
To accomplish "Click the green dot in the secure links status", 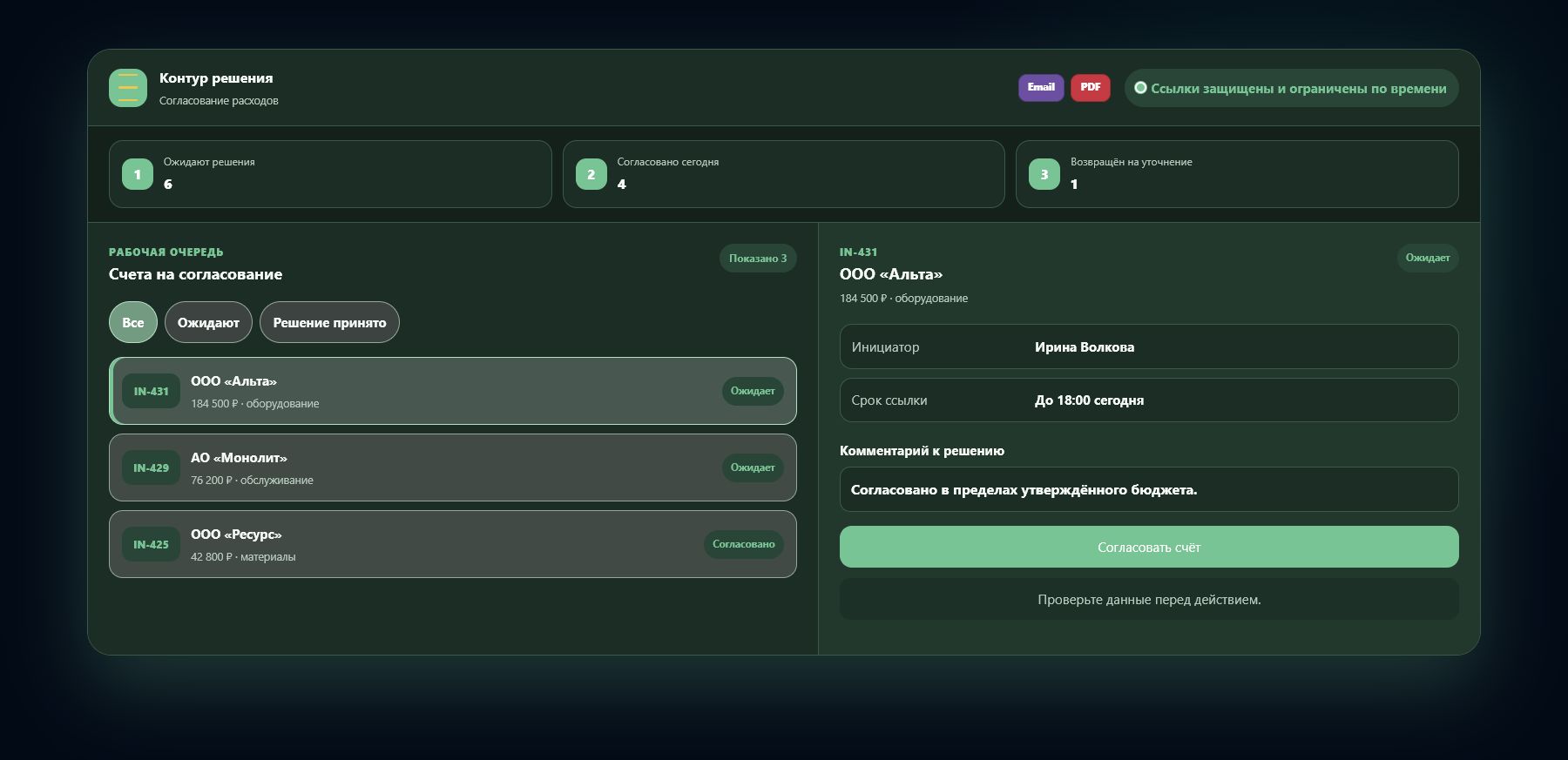I will click(1140, 88).
